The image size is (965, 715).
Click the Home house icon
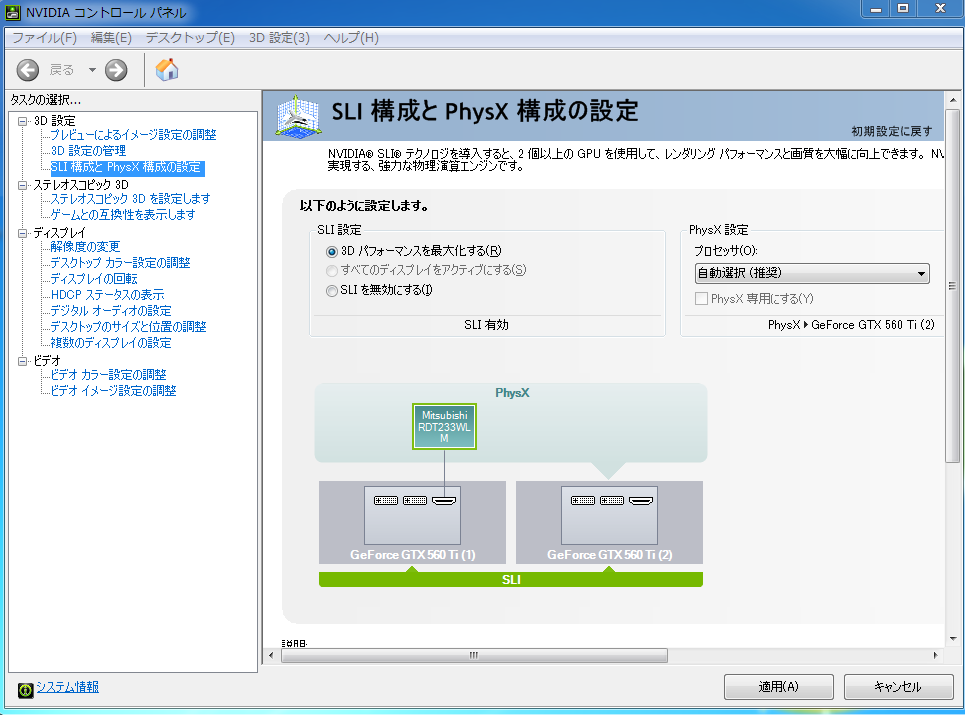[167, 70]
